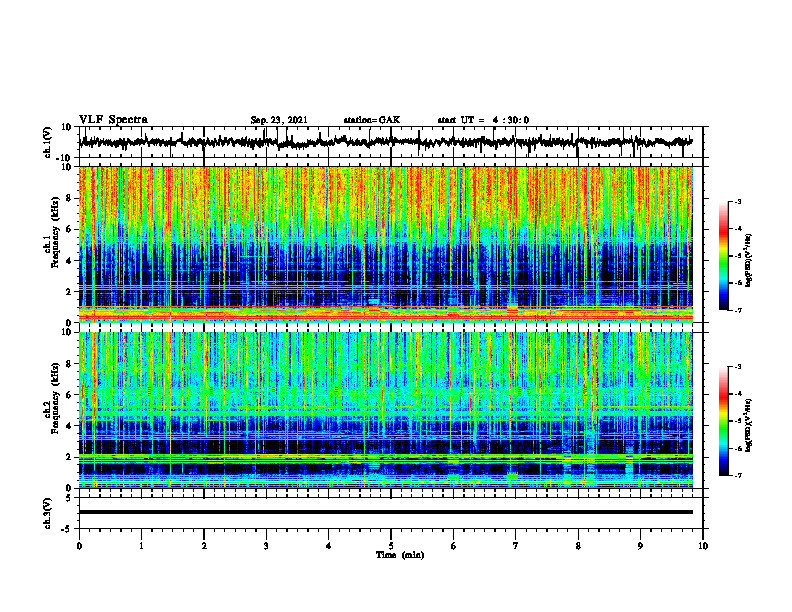Click the '4' kHz tick on ch.2 spectrogram axis
The width and height of the screenshot is (792, 612).
(x=70, y=426)
